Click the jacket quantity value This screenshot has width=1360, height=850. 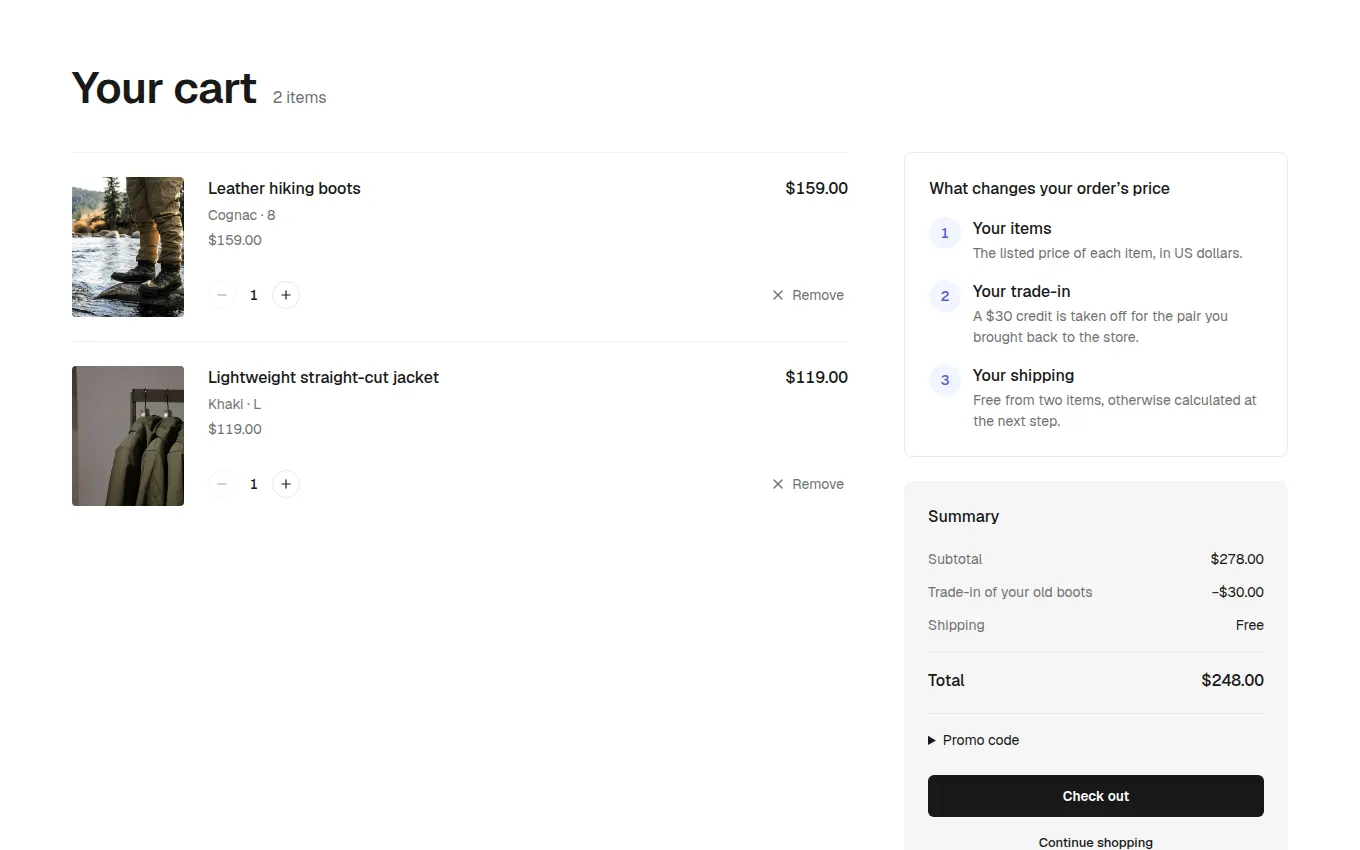pos(254,484)
